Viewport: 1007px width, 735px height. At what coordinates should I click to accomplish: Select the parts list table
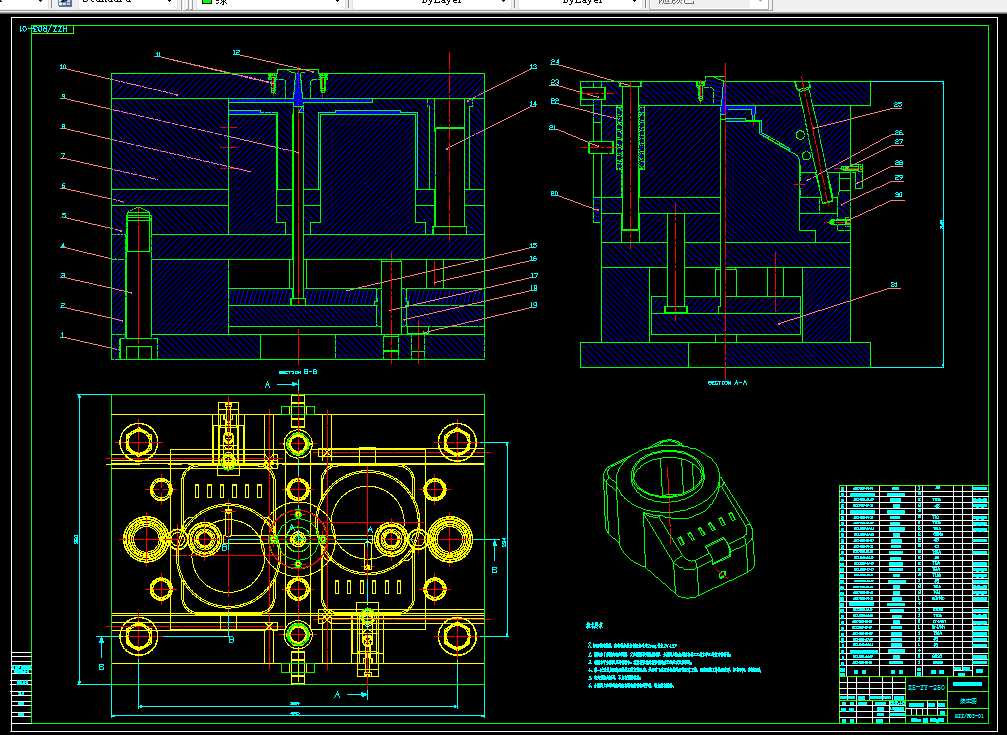tap(912, 578)
